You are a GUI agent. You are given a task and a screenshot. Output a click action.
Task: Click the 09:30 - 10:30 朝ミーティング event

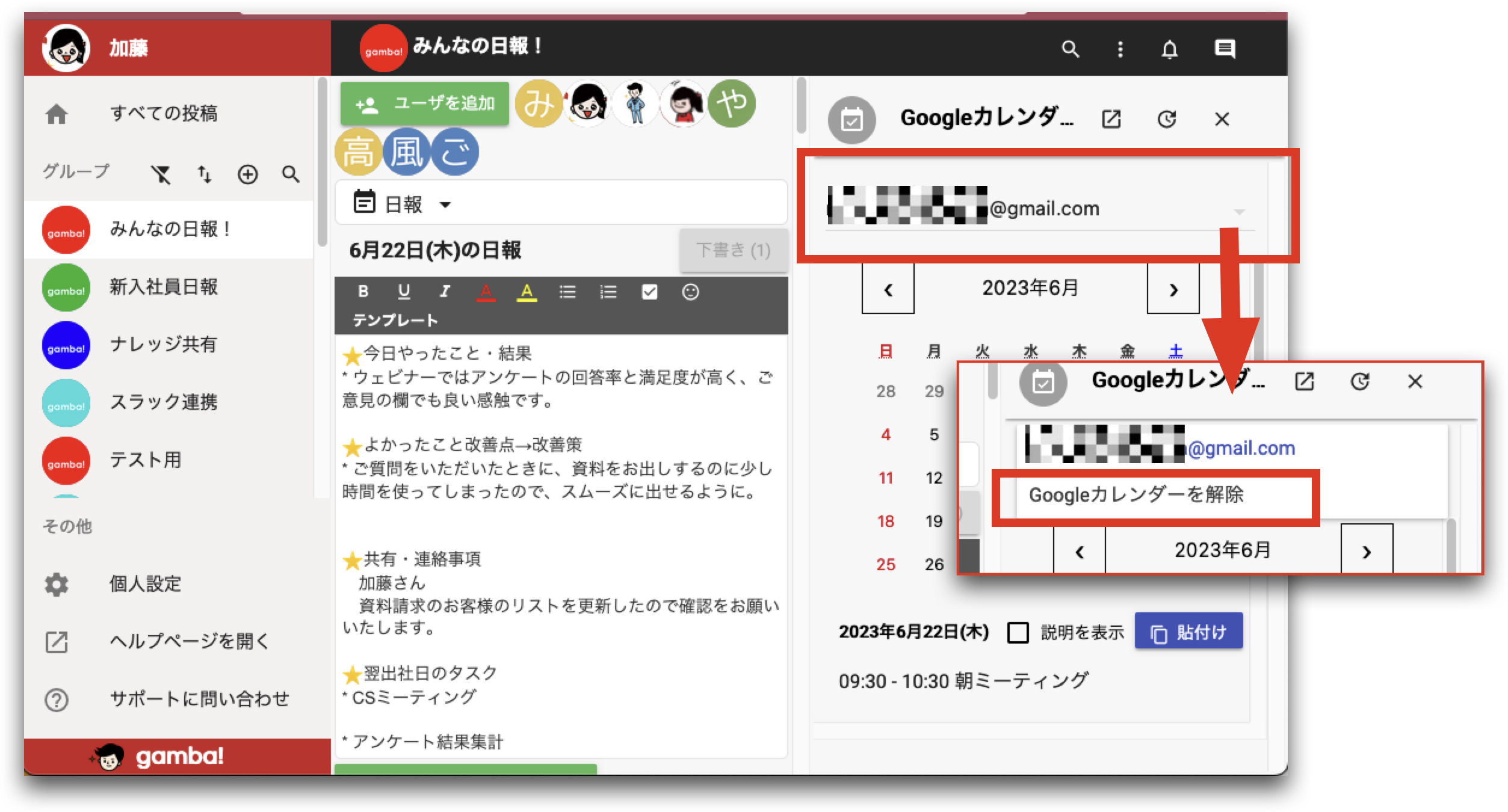pos(963,681)
